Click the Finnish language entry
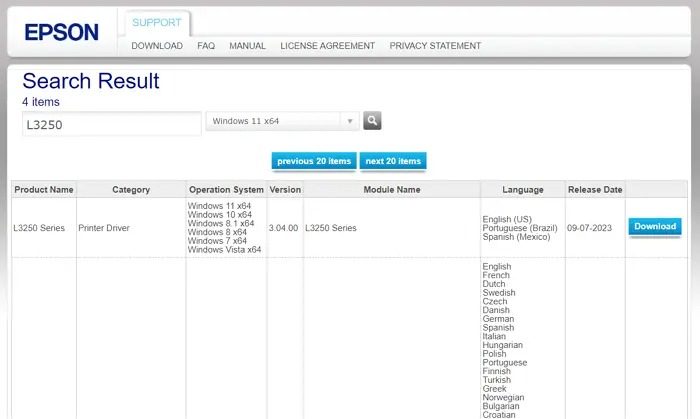The image size is (700, 419). pos(496,371)
